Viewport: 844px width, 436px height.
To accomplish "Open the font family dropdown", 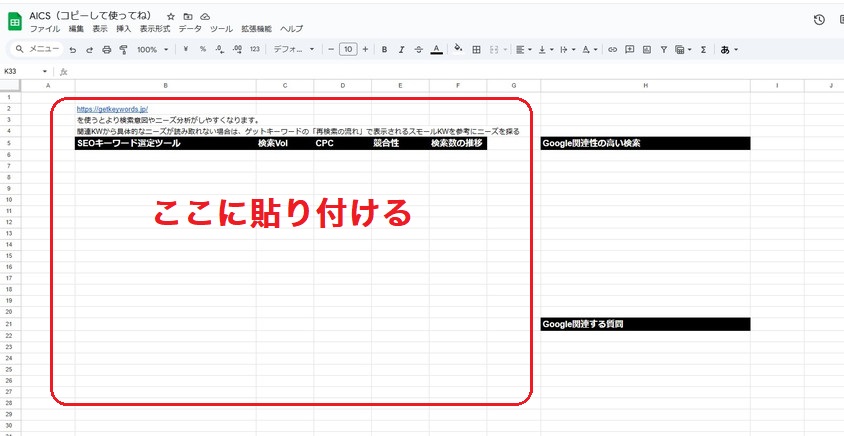I will click(x=294, y=49).
